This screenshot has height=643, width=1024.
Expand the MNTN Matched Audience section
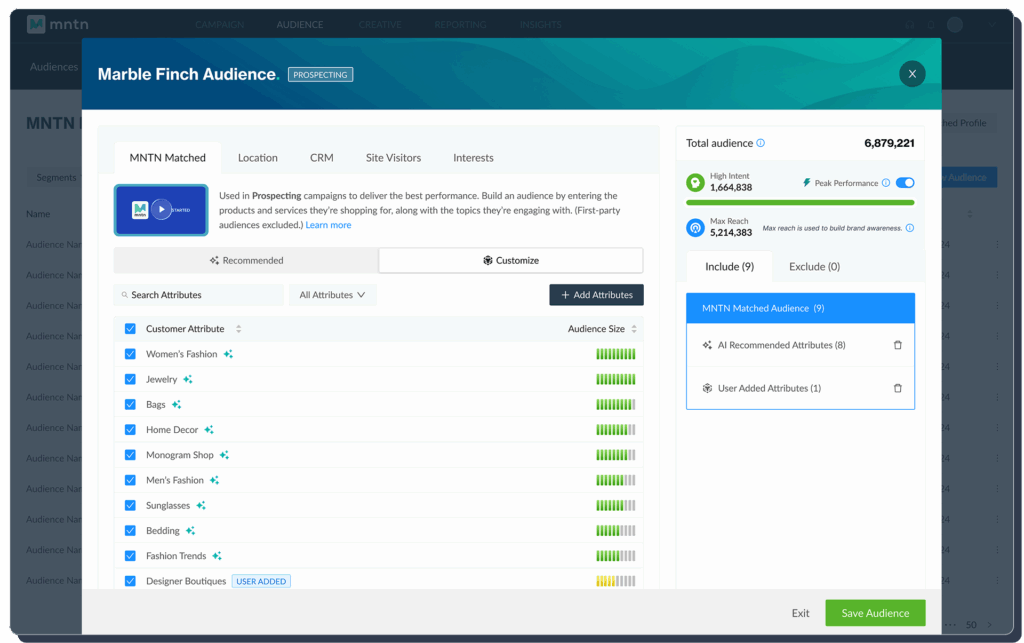pyautogui.click(x=800, y=308)
